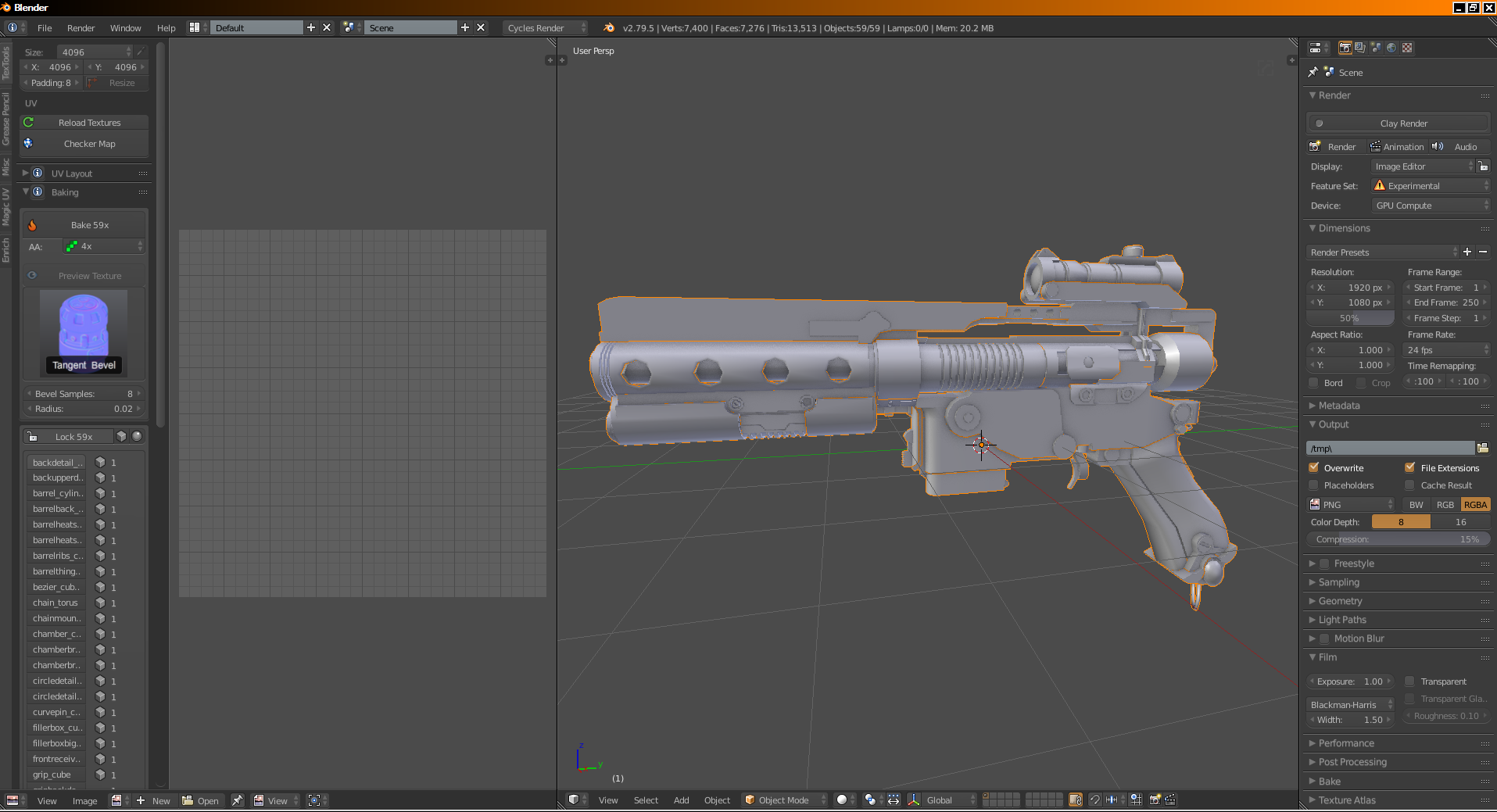
Task: Click the Bake 59x flame icon
Action: pyautogui.click(x=32, y=225)
